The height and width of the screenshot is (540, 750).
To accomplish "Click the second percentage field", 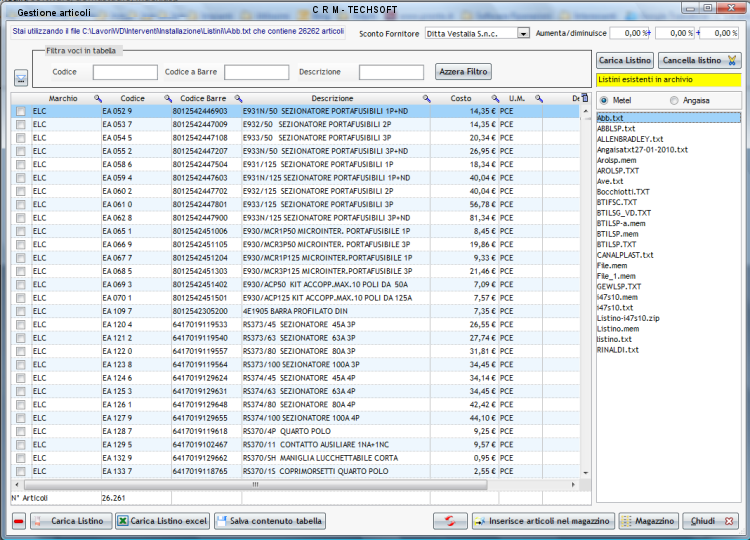I will [675, 33].
